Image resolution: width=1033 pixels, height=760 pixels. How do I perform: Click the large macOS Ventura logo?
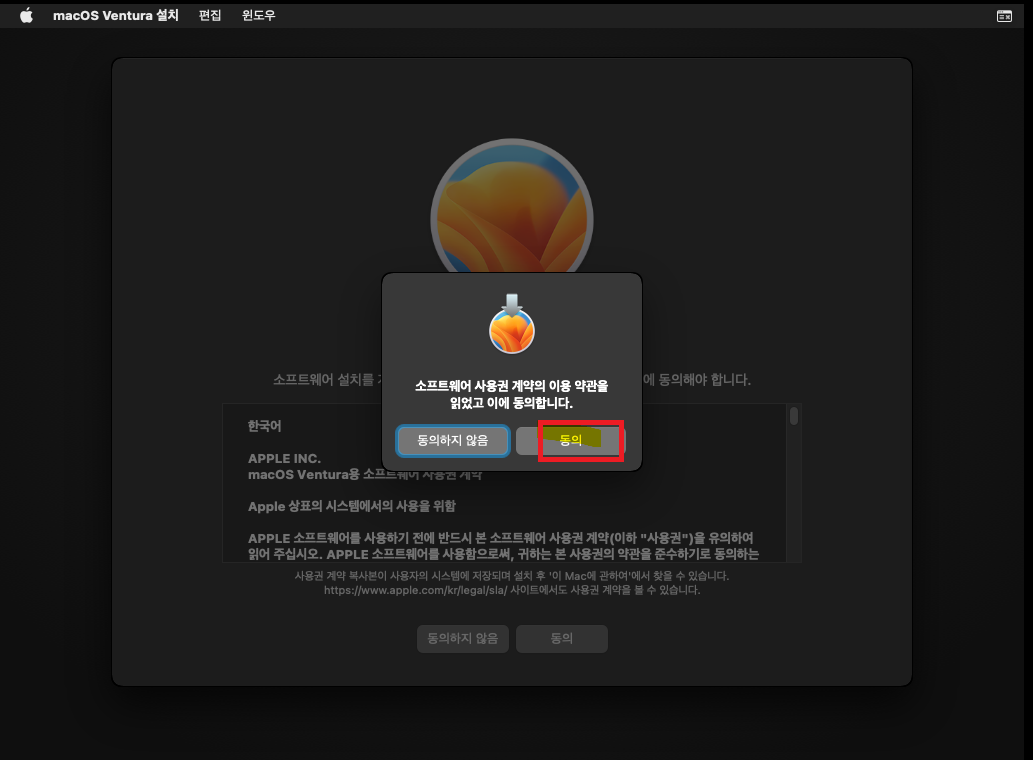pos(512,205)
